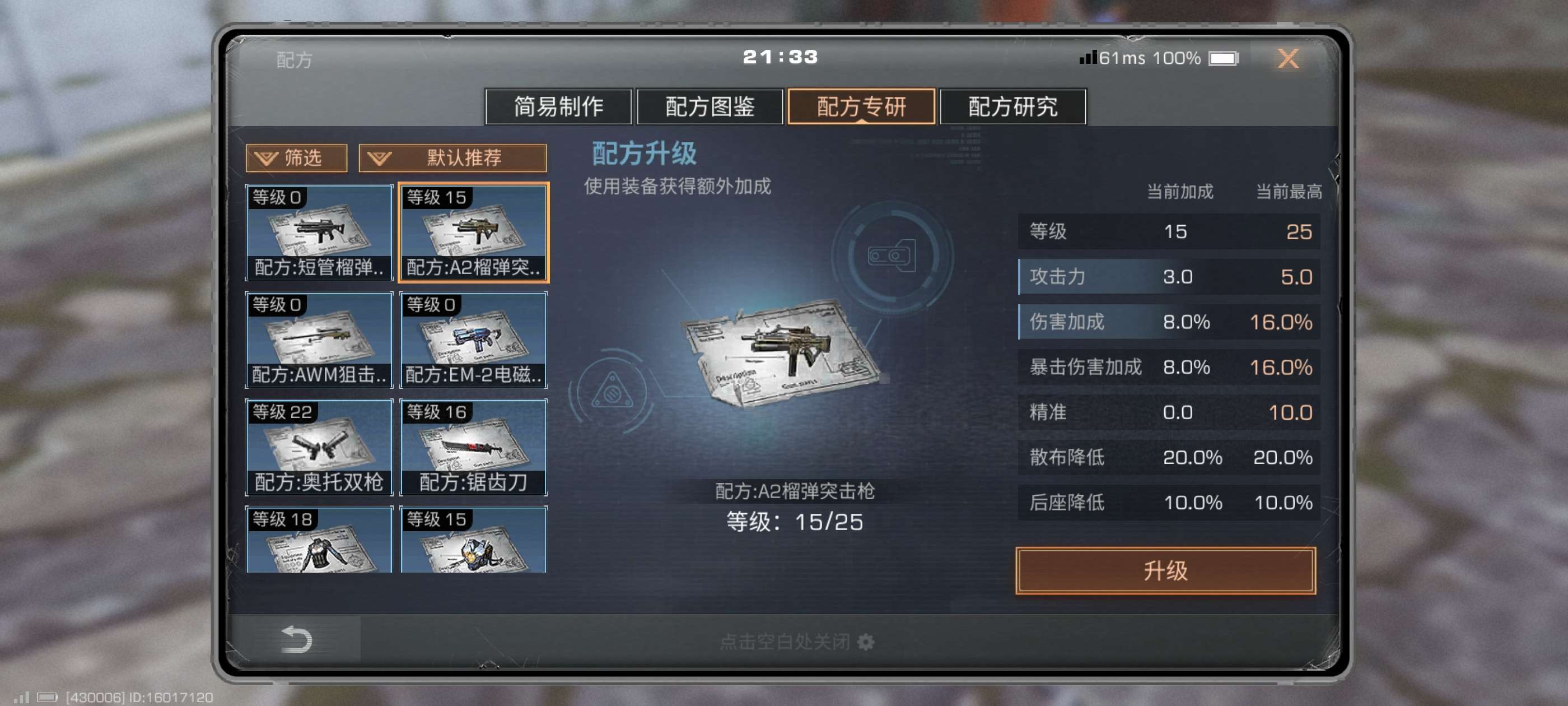Click the A2 grenade rifle blueprint image
1568x706 pixels.
click(x=783, y=351)
